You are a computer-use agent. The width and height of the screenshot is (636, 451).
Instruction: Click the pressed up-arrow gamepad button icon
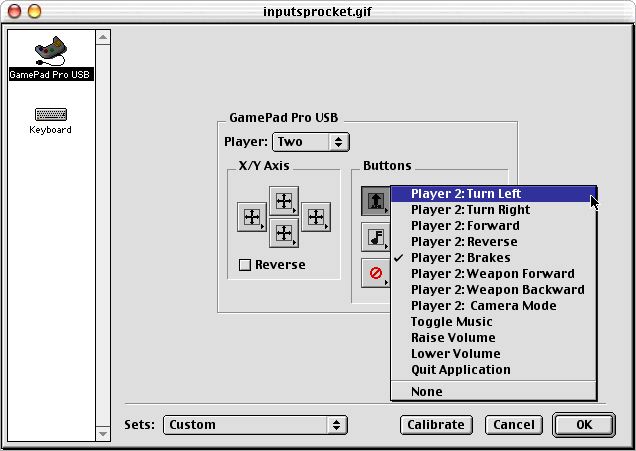click(376, 201)
